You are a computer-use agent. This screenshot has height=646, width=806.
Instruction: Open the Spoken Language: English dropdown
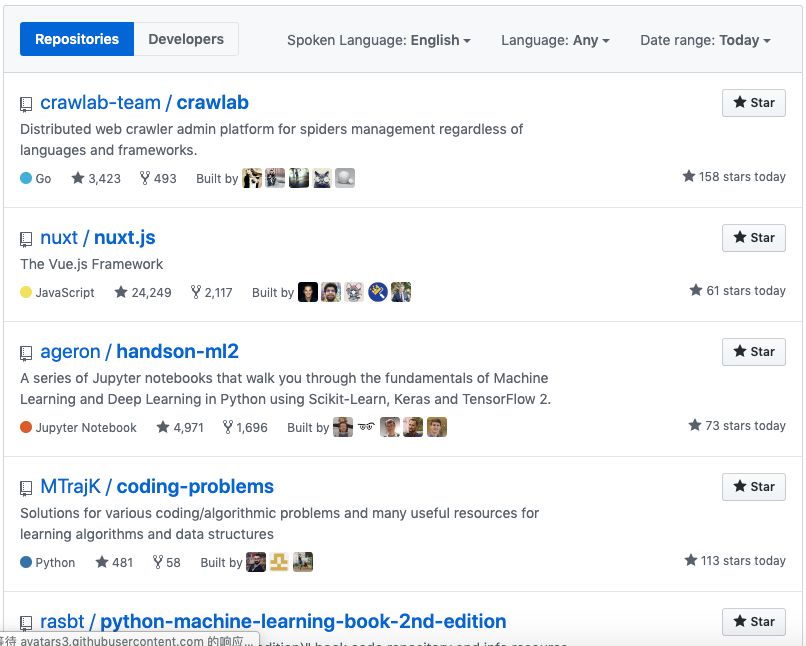379,40
